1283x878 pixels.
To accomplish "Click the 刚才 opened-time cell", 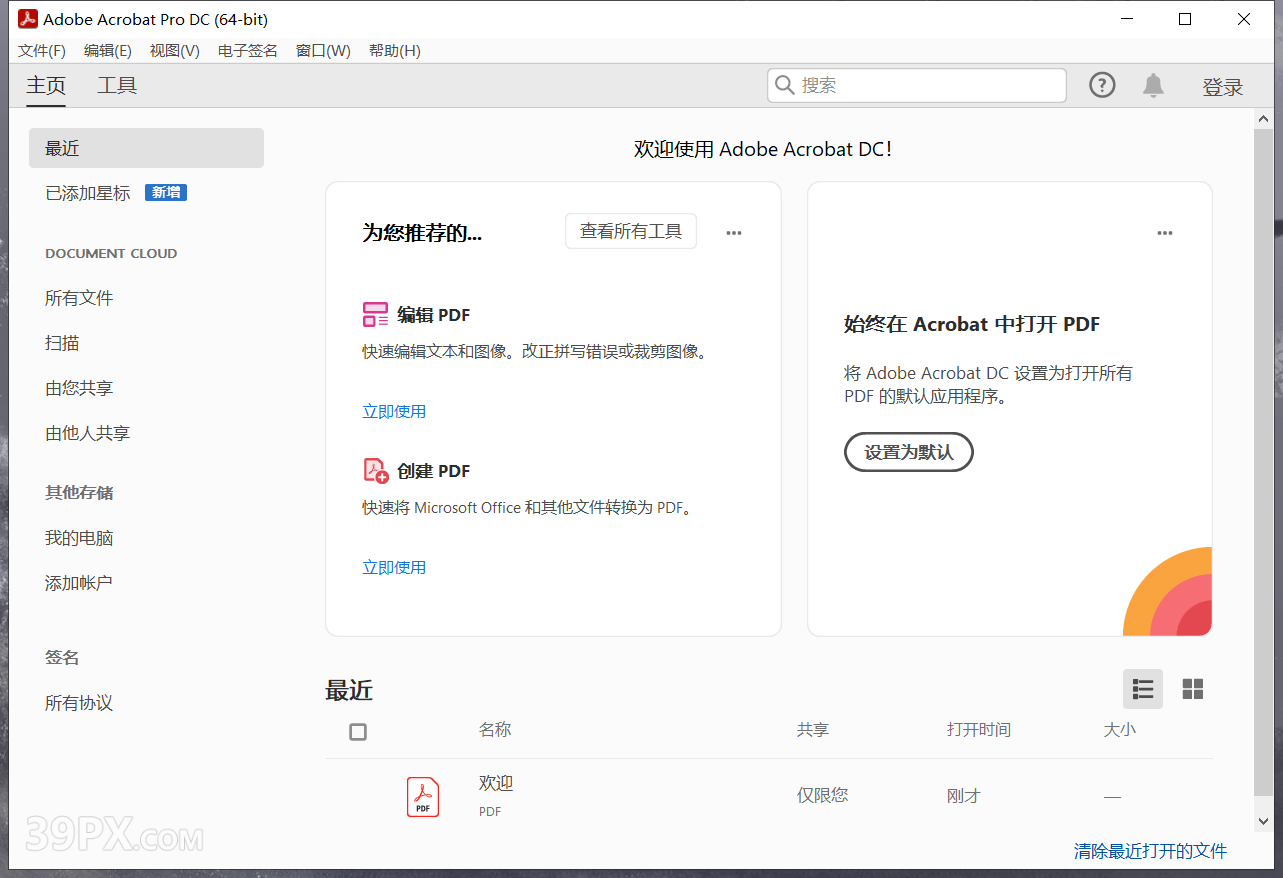I will click(964, 796).
